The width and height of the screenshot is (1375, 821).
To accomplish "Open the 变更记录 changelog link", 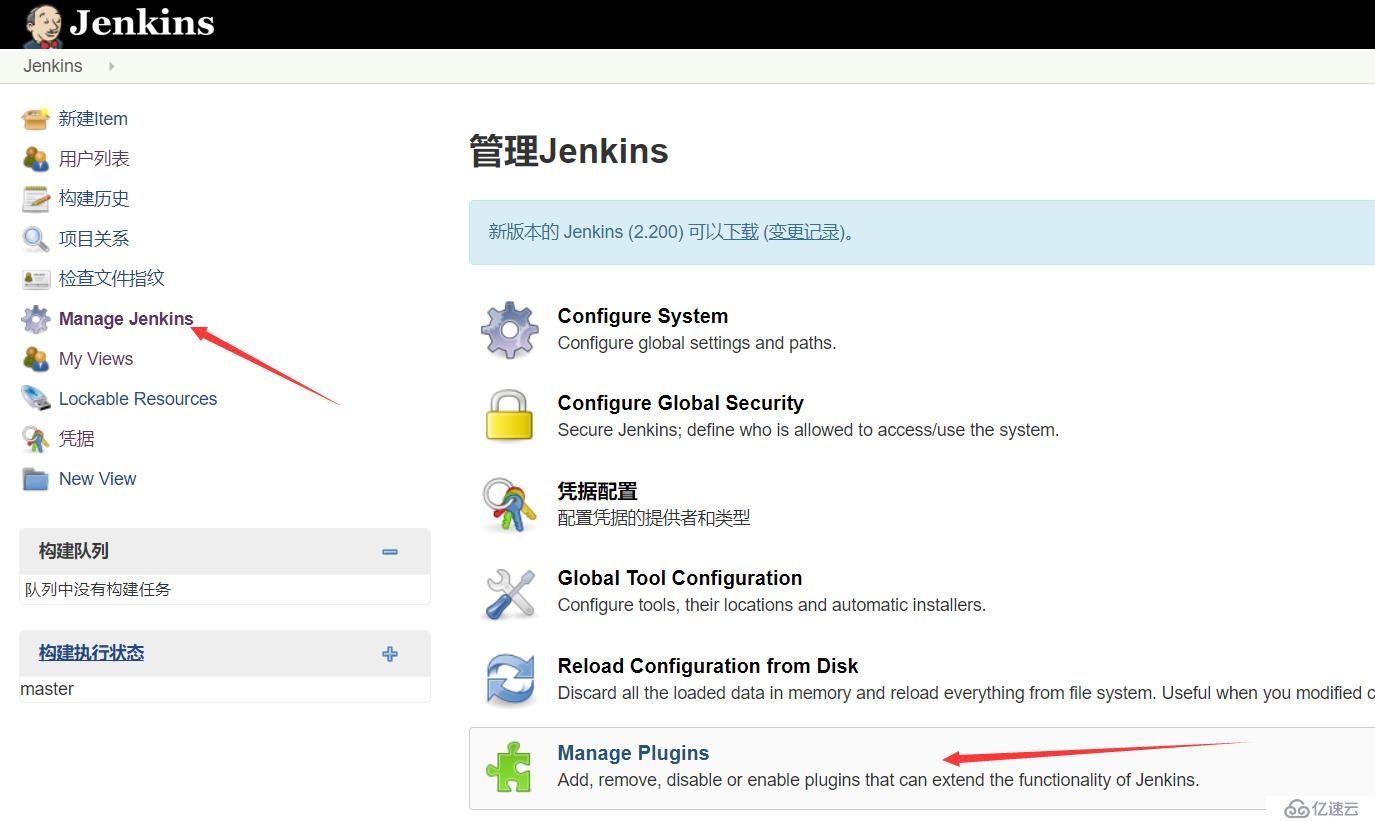I will click(804, 232).
